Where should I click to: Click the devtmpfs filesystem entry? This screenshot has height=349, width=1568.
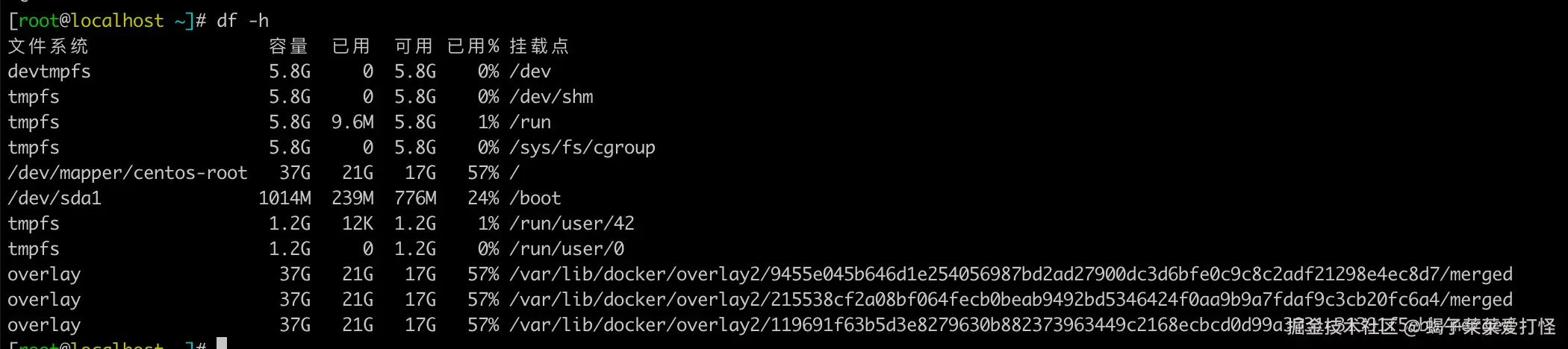pos(49,72)
